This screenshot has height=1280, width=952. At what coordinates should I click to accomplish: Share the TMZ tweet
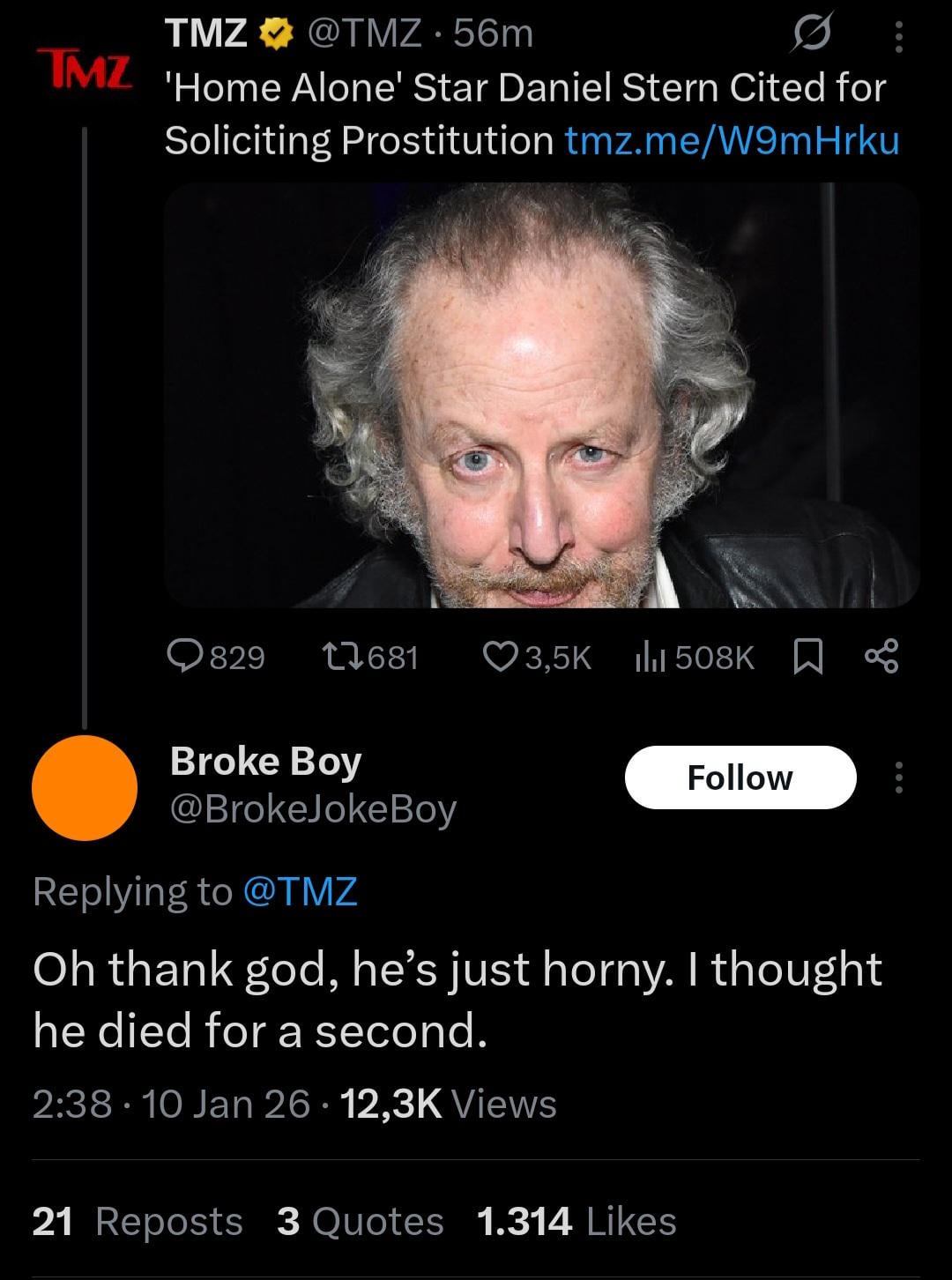[x=881, y=657]
